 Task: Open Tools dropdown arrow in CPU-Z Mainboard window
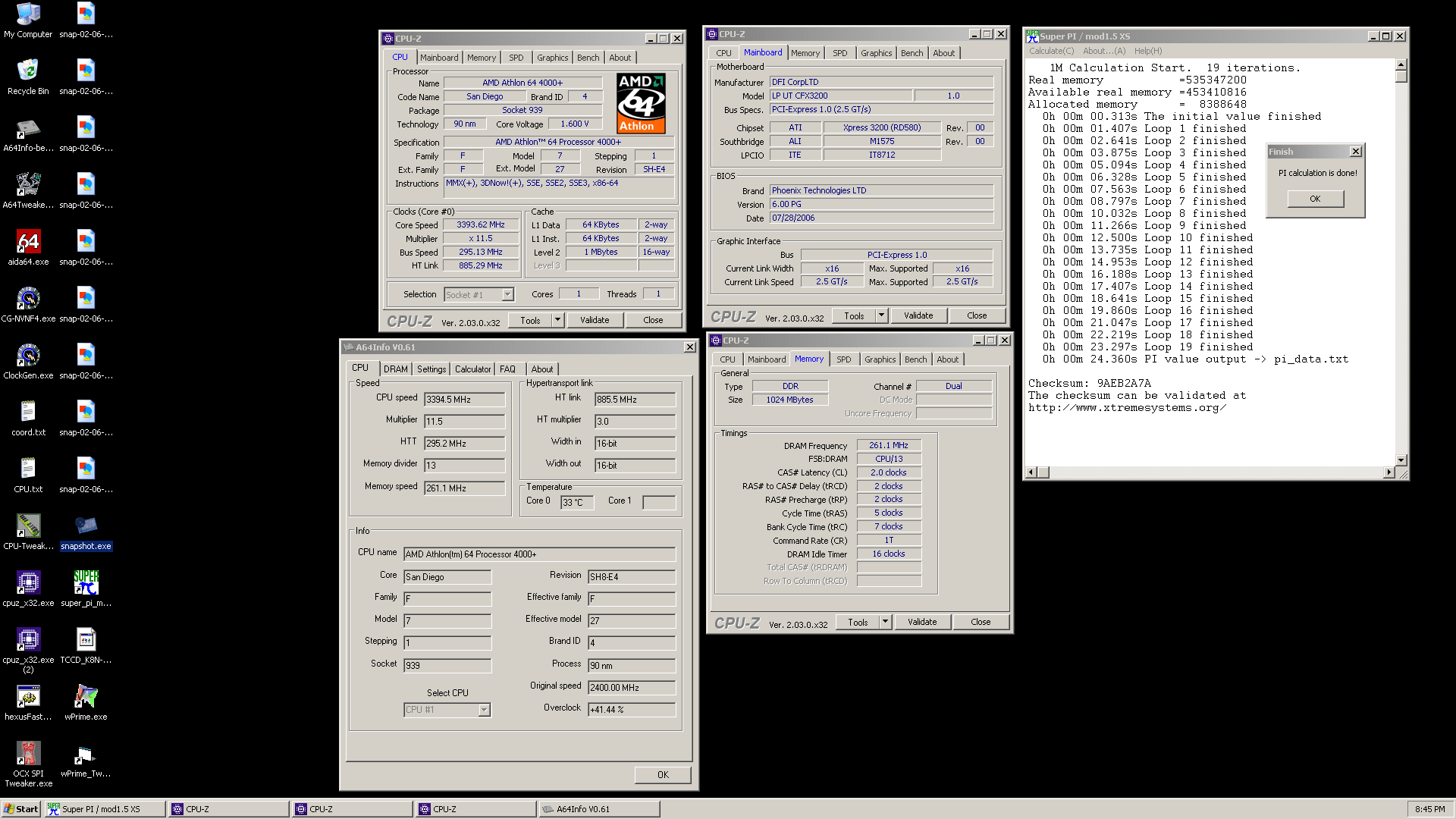pos(881,315)
